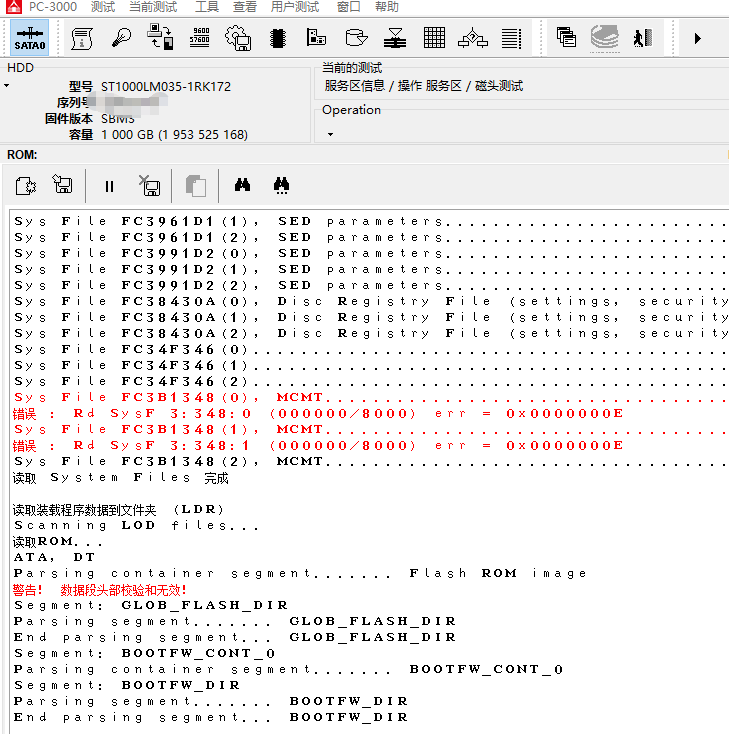729x734 pixels.
Task: Open the 工具 menu
Action: (207, 7)
